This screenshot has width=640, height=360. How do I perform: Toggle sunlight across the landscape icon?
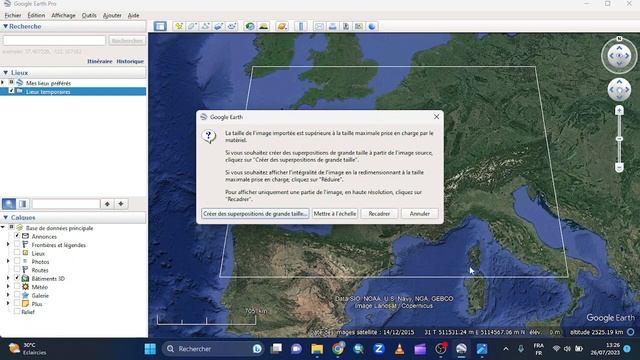(x=264, y=26)
